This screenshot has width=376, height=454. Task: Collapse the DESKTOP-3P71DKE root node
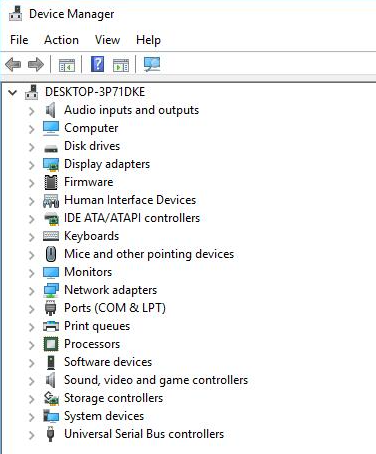pos(13,92)
